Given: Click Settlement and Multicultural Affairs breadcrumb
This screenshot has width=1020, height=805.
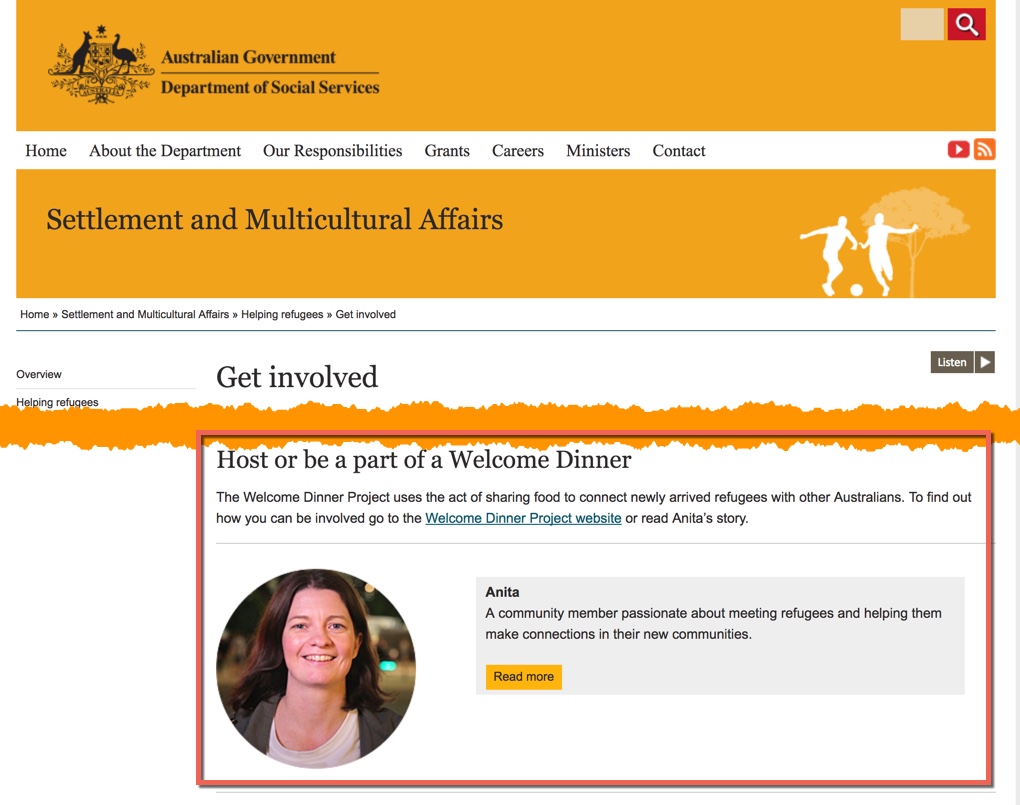Looking at the screenshot, I should click(x=145, y=314).
